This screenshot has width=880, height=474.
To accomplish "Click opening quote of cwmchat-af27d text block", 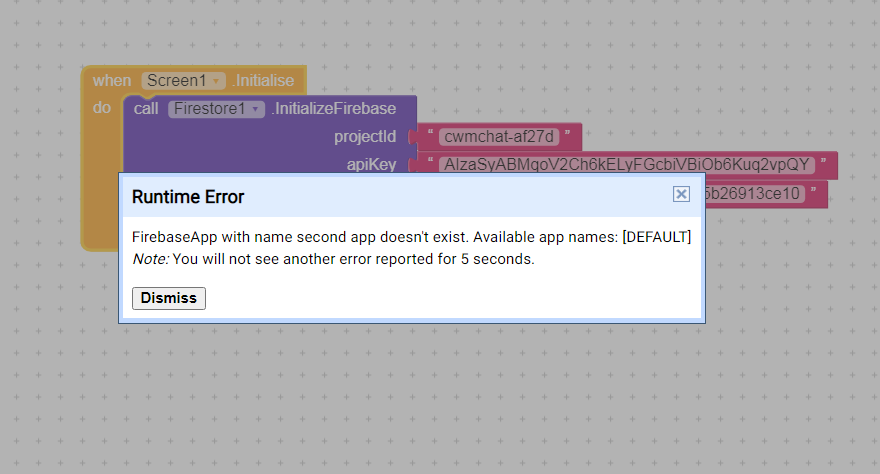I will pos(429,136).
